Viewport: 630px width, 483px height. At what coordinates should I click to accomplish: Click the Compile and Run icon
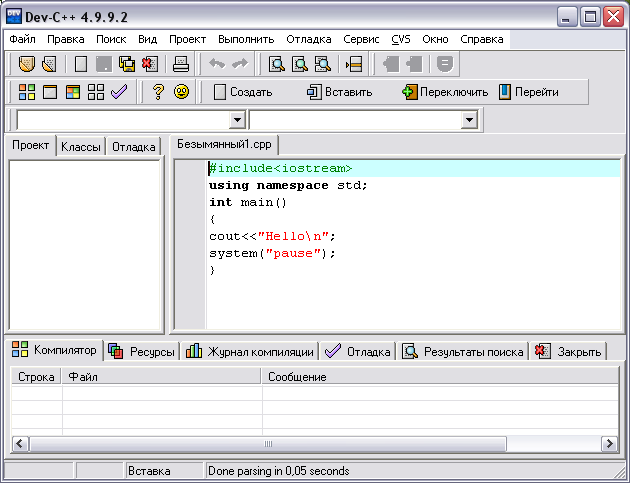click(x=73, y=92)
